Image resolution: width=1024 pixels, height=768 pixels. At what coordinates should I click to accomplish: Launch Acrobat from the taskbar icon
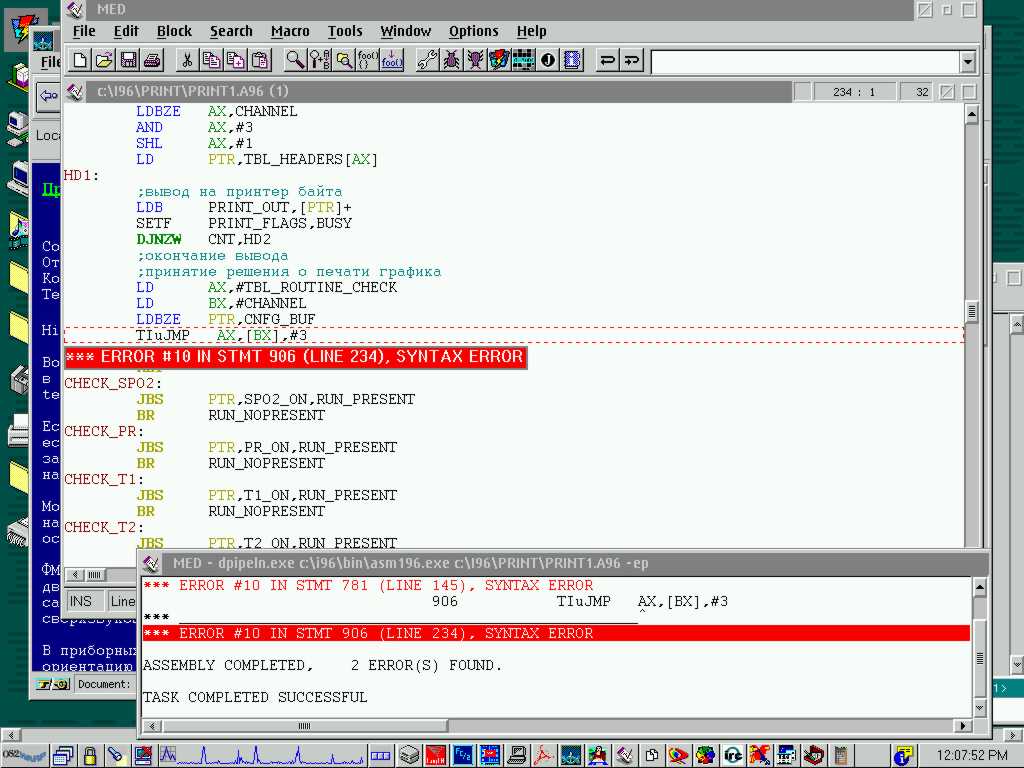pos(543,756)
